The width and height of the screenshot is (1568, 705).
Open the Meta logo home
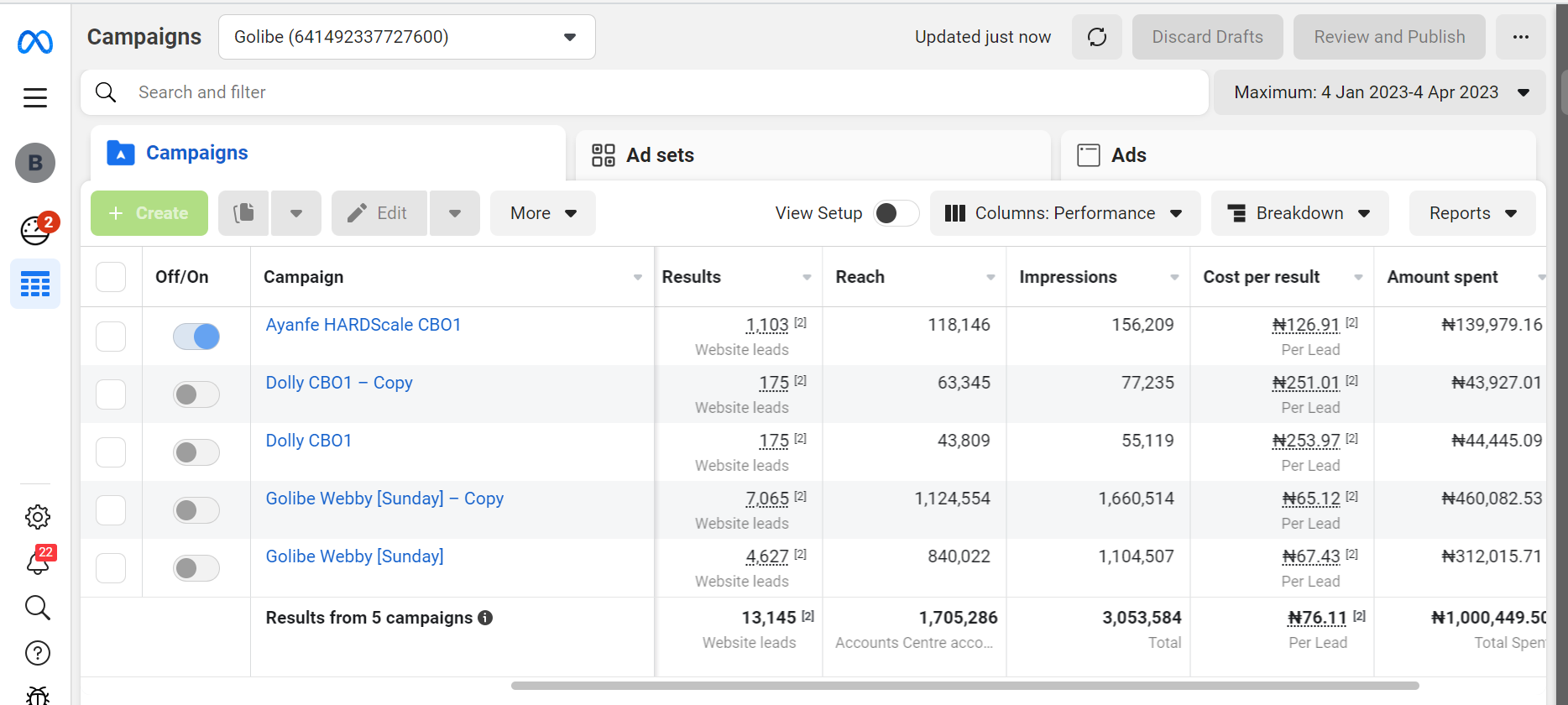tap(35, 41)
